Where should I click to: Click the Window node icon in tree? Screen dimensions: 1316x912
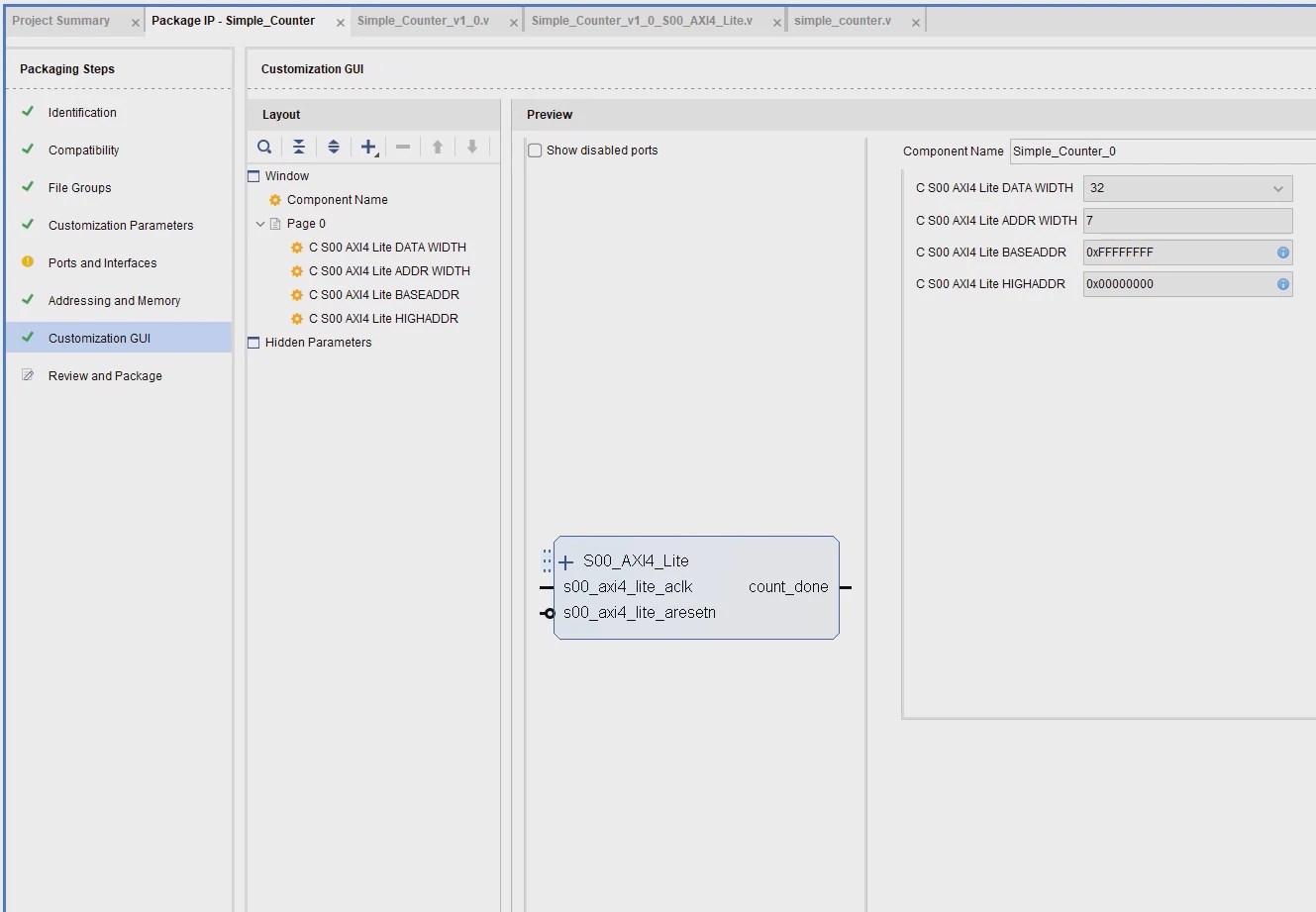coord(253,176)
